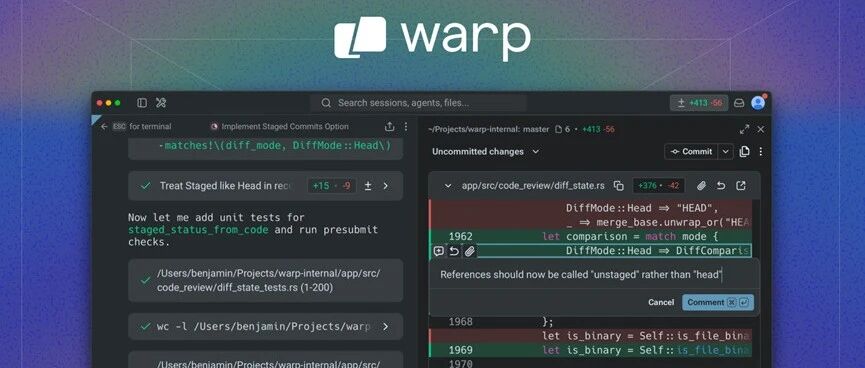Click line number 1962 in diff
865x368 pixels.
tap(460, 237)
